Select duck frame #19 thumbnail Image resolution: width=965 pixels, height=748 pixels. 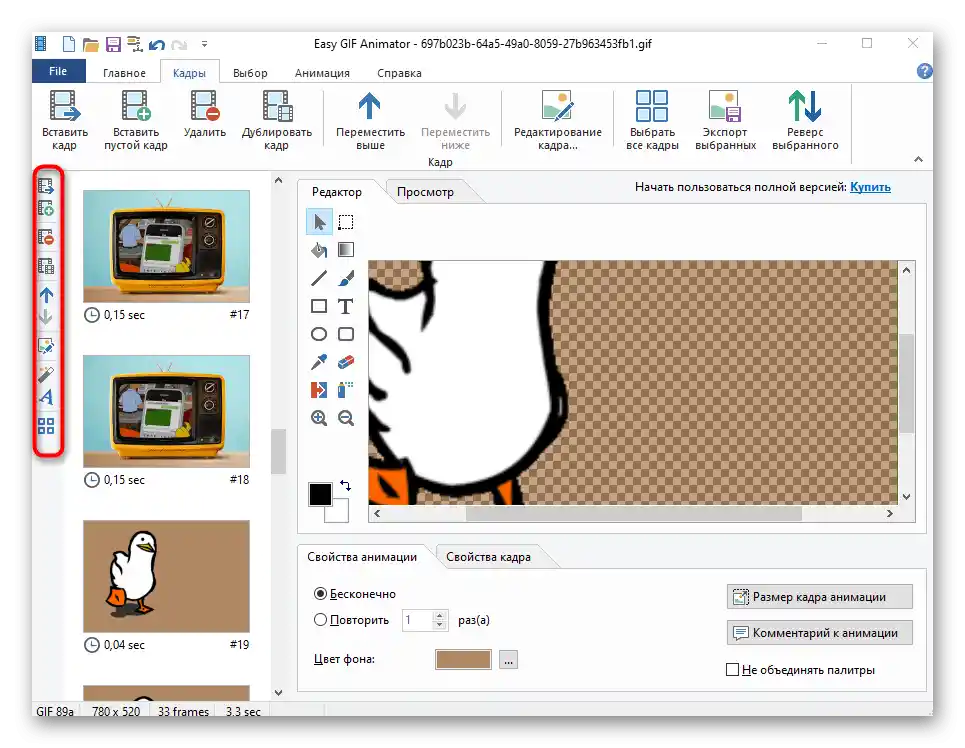point(166,576)
